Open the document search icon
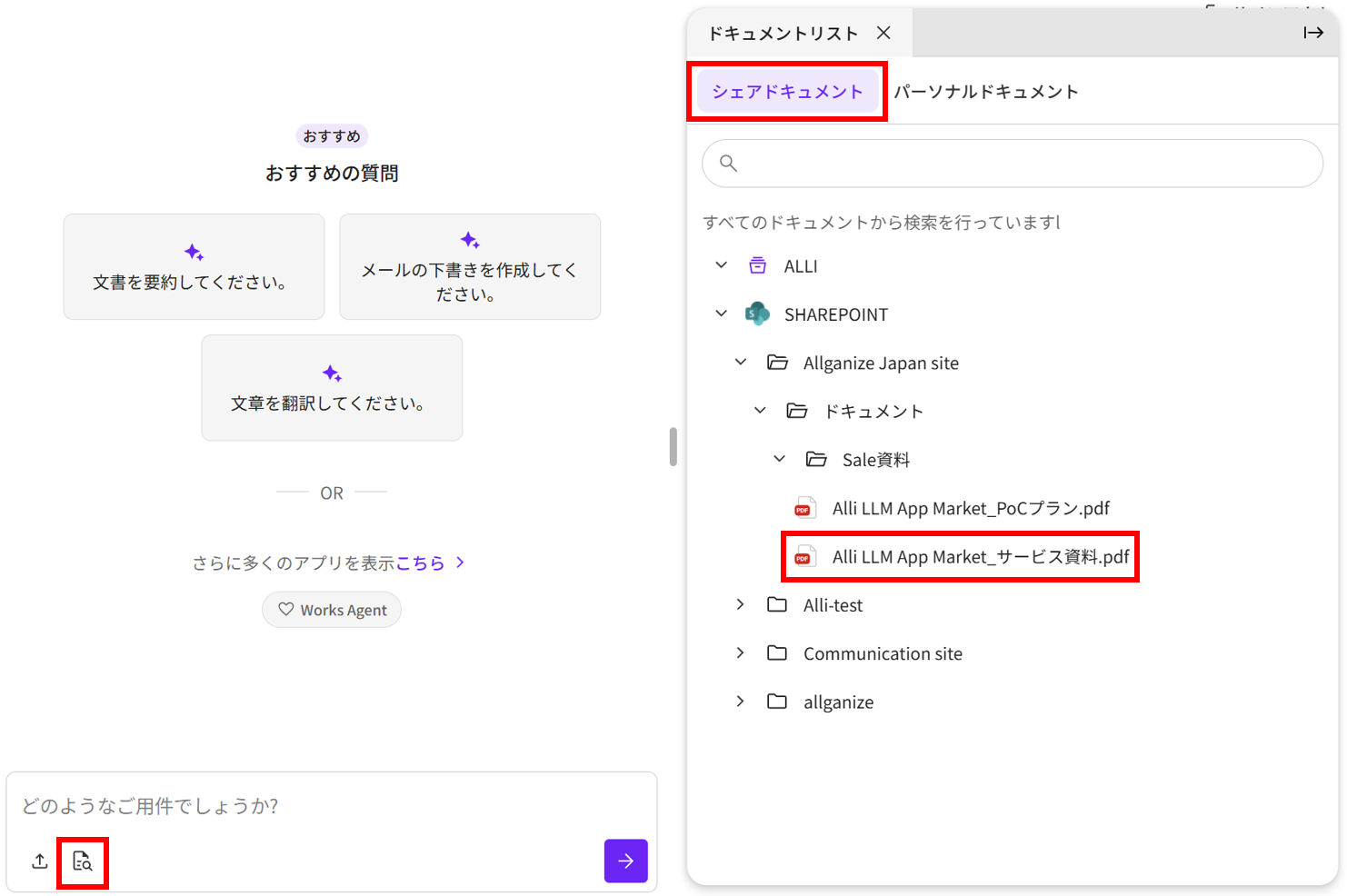Viewport: 1347px width, 896px height. click(83, 861)
